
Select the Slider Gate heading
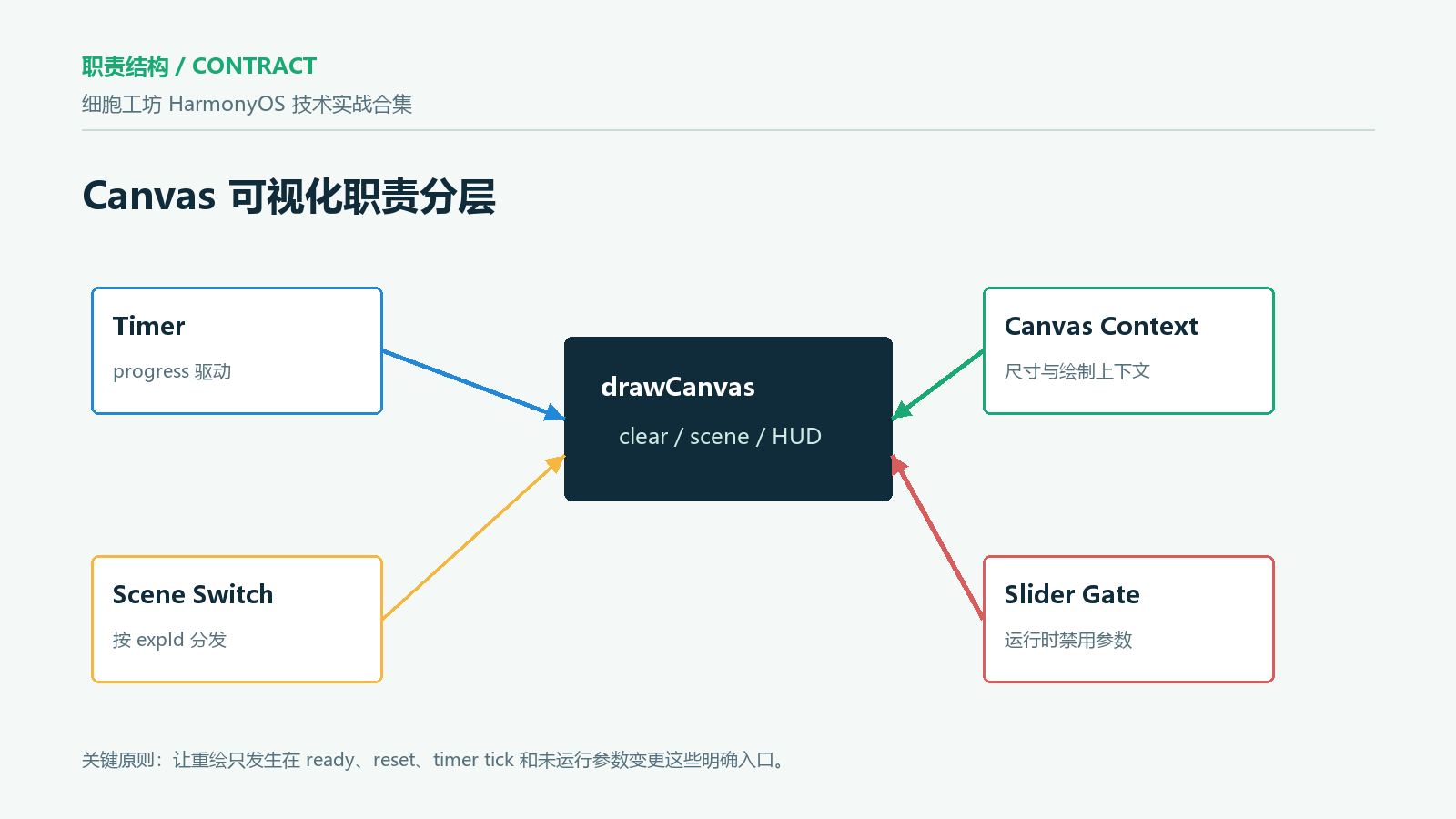(1072, 594)
